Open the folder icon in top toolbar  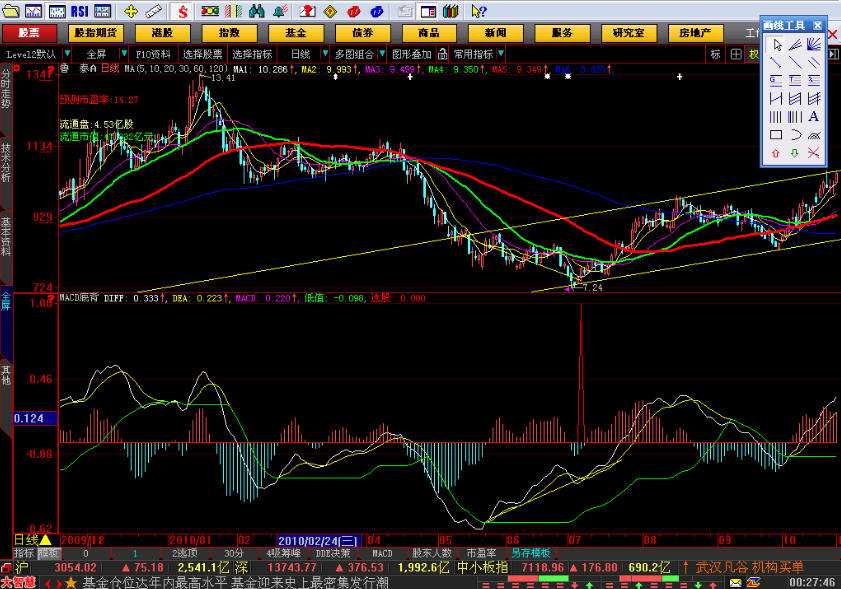[x=11, y=10]
